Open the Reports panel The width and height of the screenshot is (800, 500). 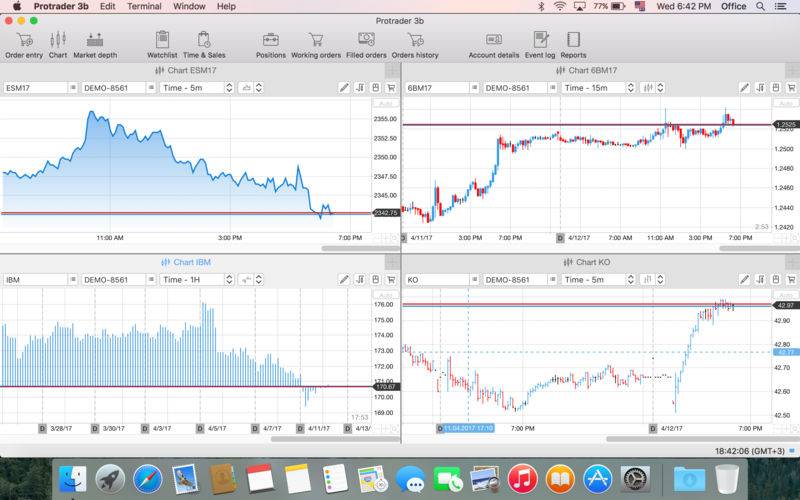click(x=573, y=45)
